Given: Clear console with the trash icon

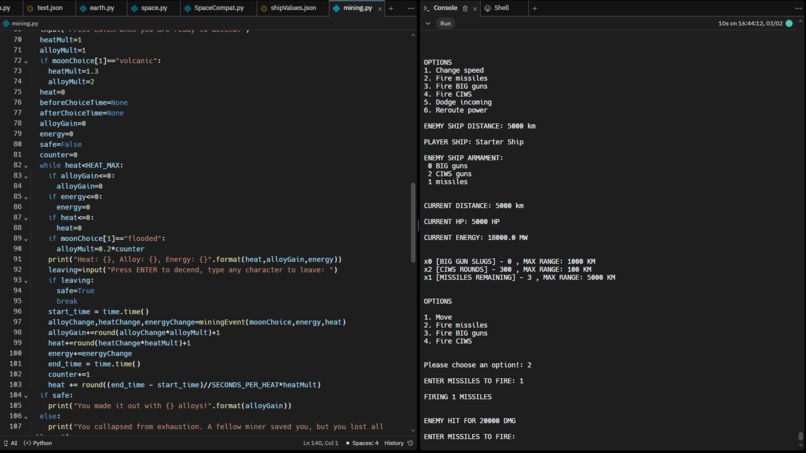Looking at the screenshot, I should (x=465, y=8).
